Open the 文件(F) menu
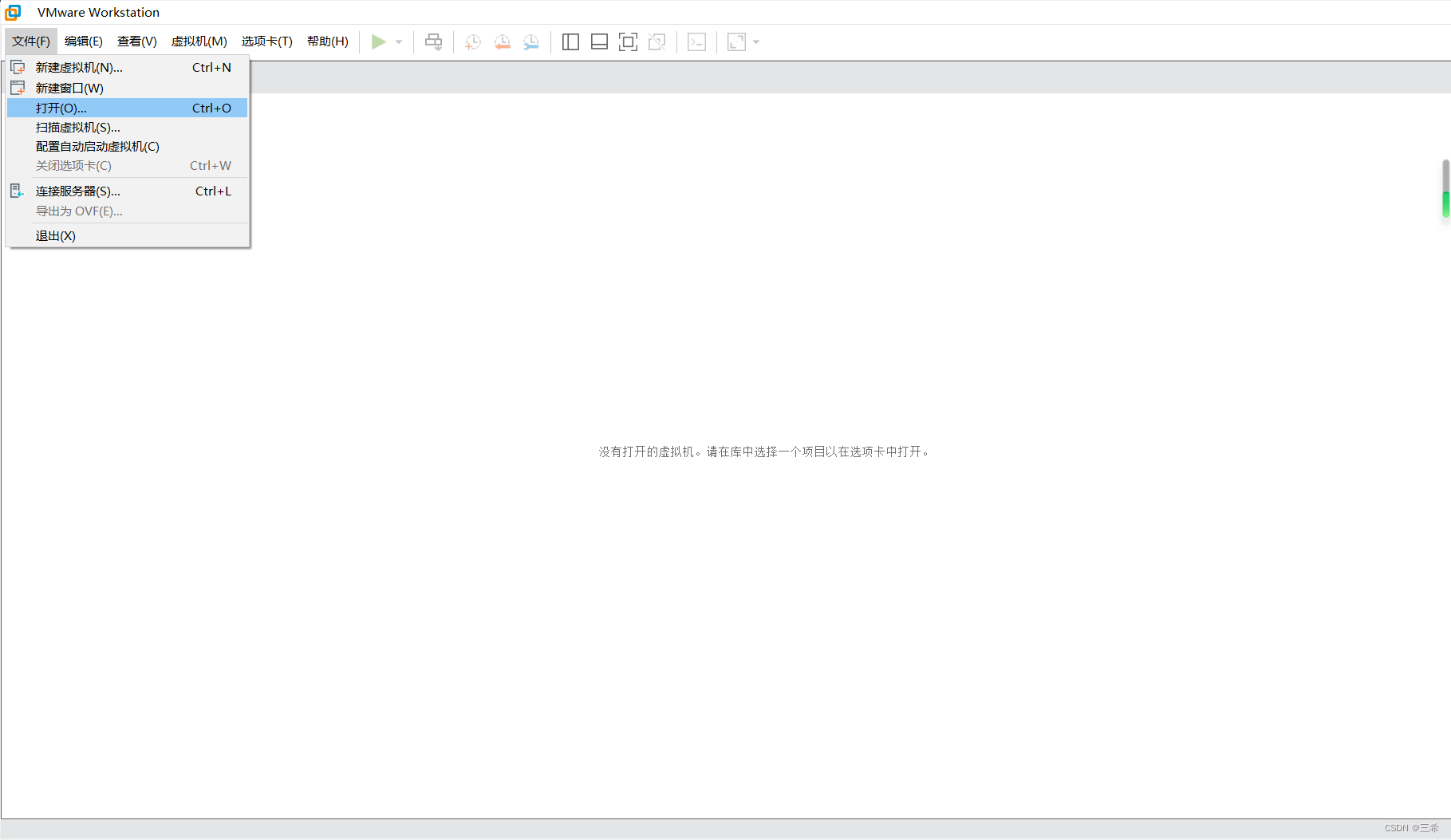 click(x=31, y=41)
